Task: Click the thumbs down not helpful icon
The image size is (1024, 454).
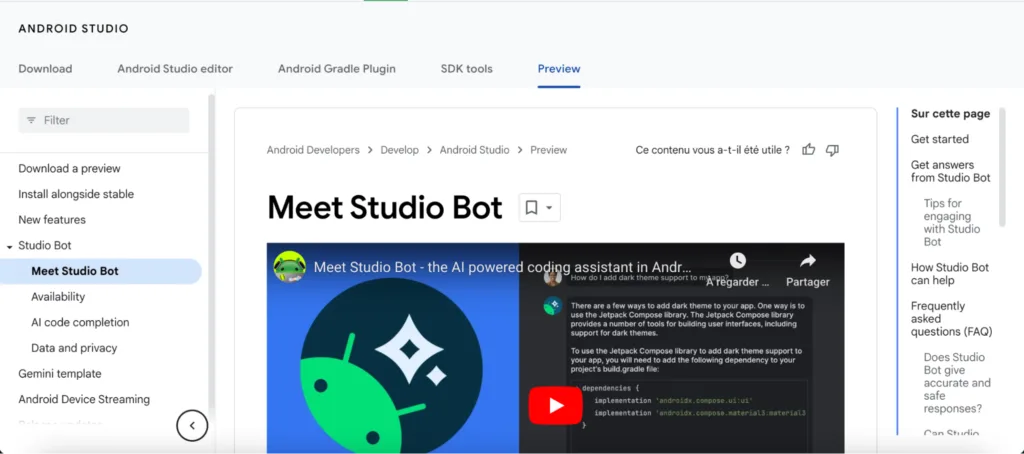Action: pos(832,150)
